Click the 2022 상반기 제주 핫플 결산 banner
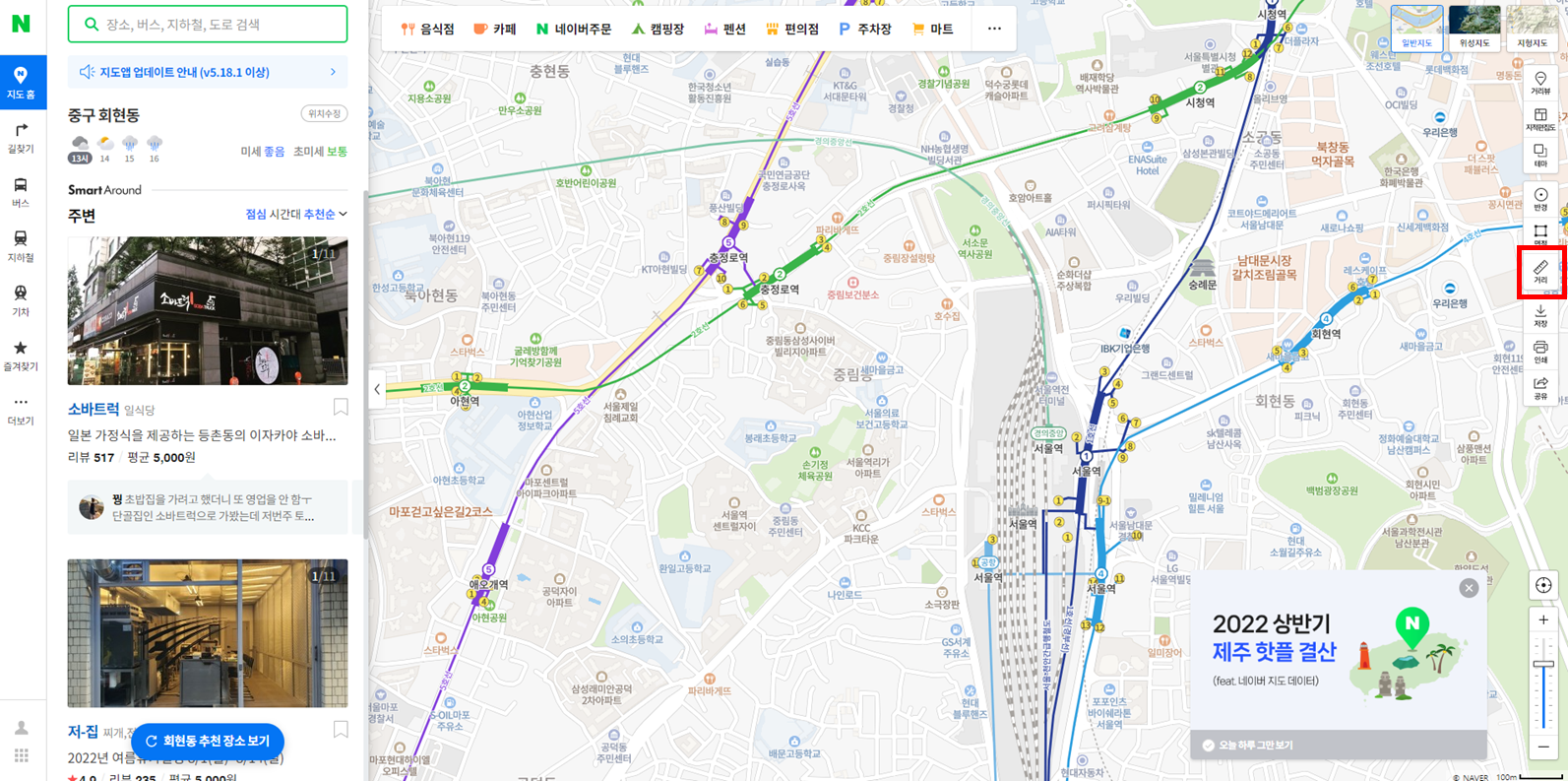Screen dimensions: 1568x781 click(1338, 650)
